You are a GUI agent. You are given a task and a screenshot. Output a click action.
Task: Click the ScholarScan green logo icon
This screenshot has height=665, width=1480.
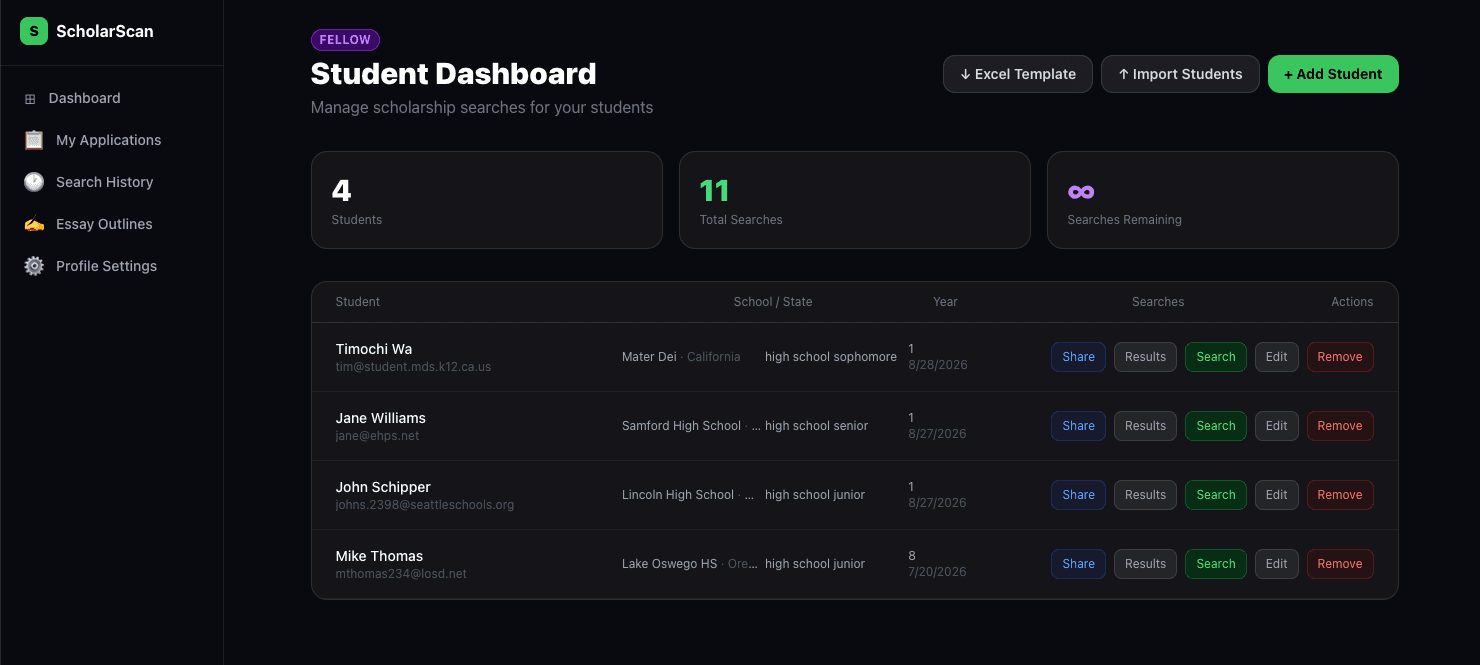34,31
